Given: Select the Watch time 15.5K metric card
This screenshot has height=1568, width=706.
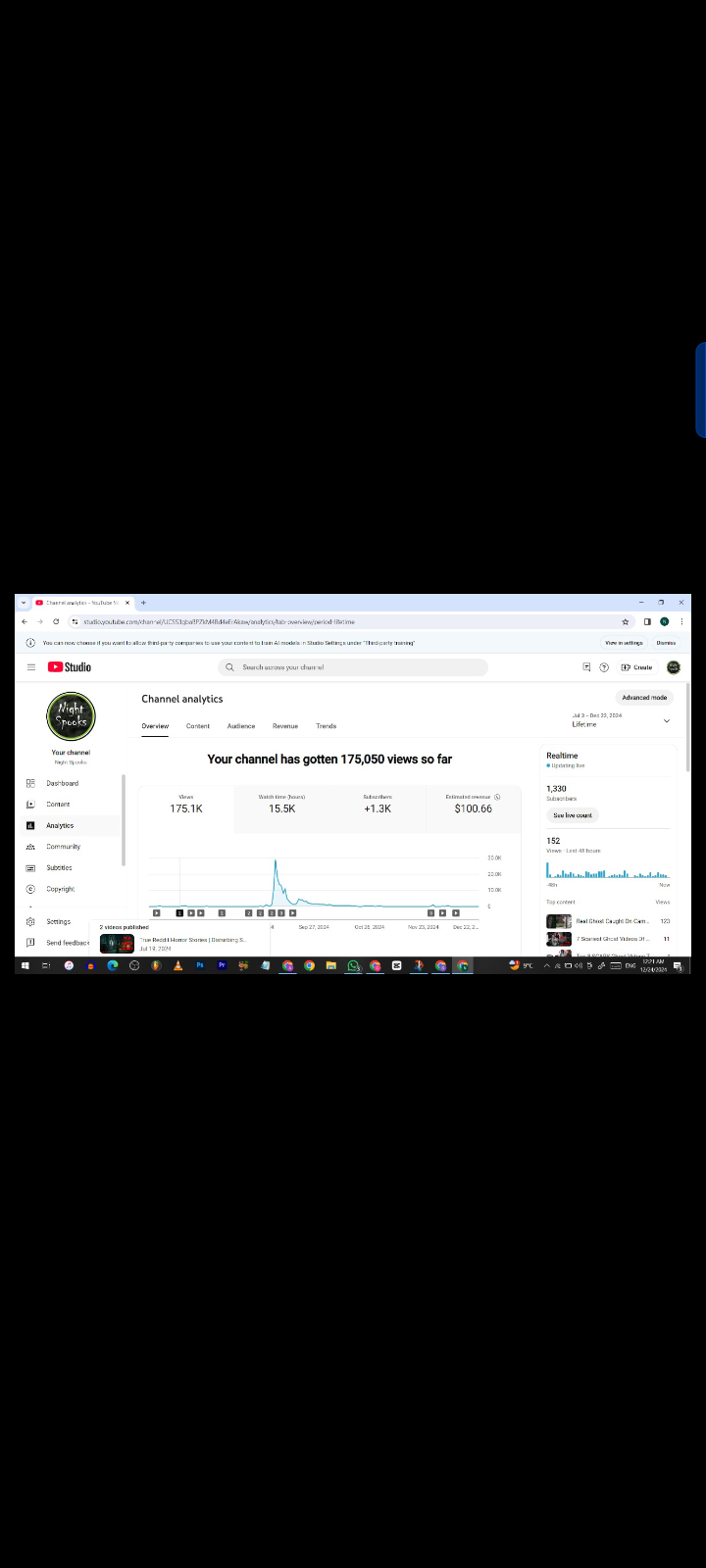Looking at the screenshot, I should [x=282, y=808].
